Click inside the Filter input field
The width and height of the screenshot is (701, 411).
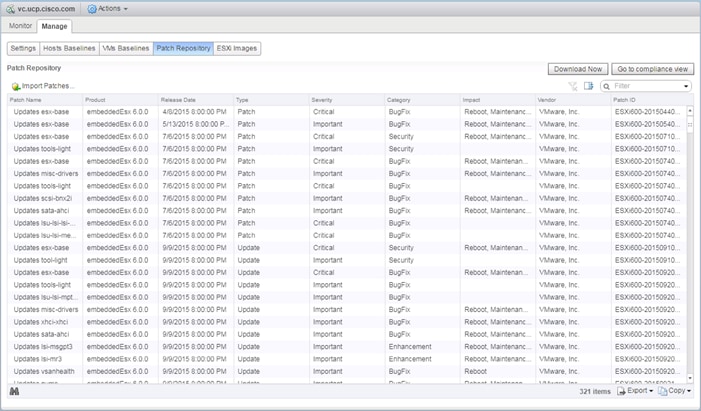[647, 86]
